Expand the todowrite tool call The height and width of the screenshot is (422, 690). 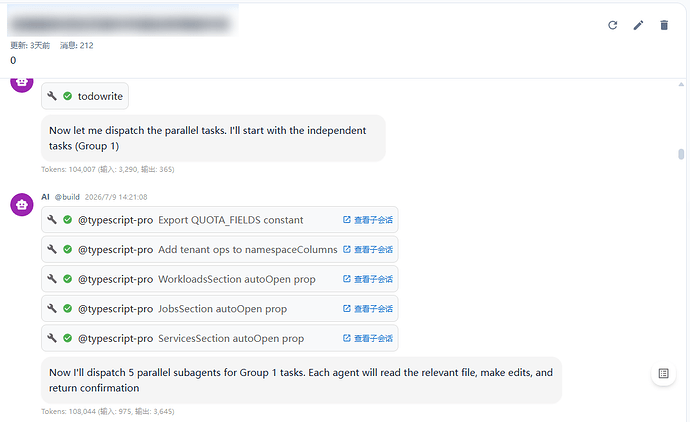(x=85, y=96)
